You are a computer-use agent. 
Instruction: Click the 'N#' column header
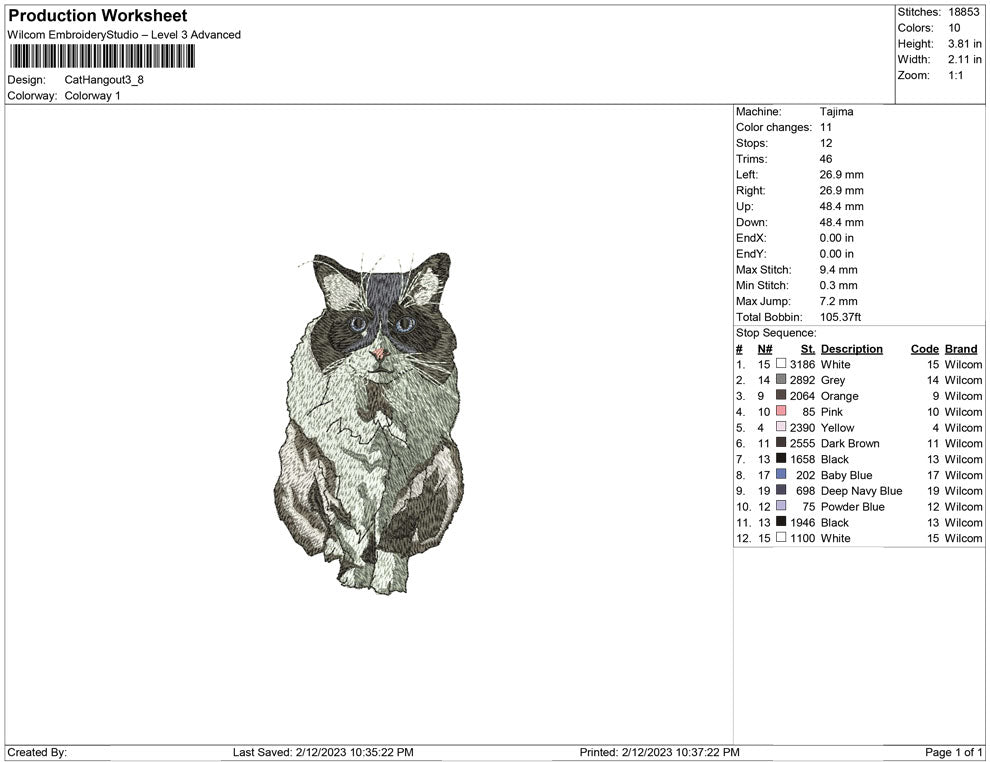click(x=765, y=349)
